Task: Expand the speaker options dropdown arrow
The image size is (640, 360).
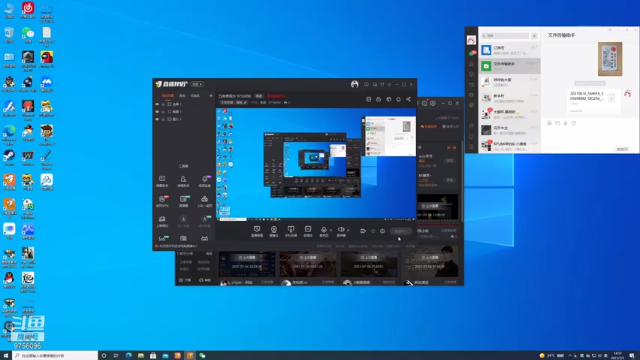Action: coord(348,230)
